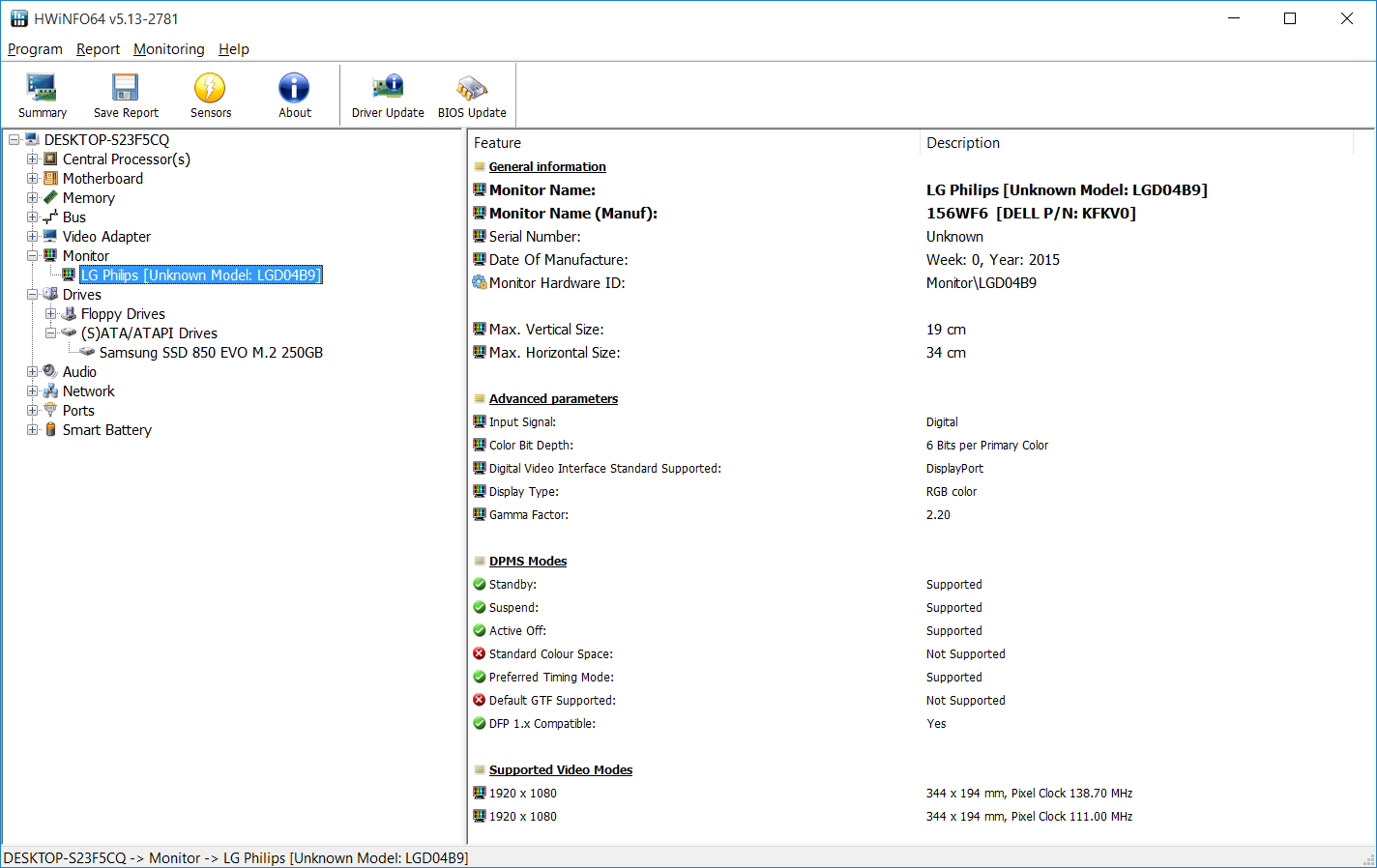The height and width of the screenshot is (868, 1377).
Task: Expand the Audio node
Action: pyautogui.click(x=33, y=371)
